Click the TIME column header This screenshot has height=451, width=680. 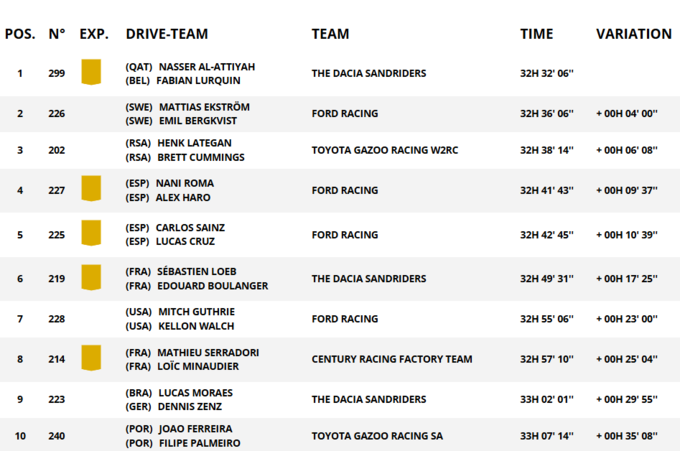536,34
